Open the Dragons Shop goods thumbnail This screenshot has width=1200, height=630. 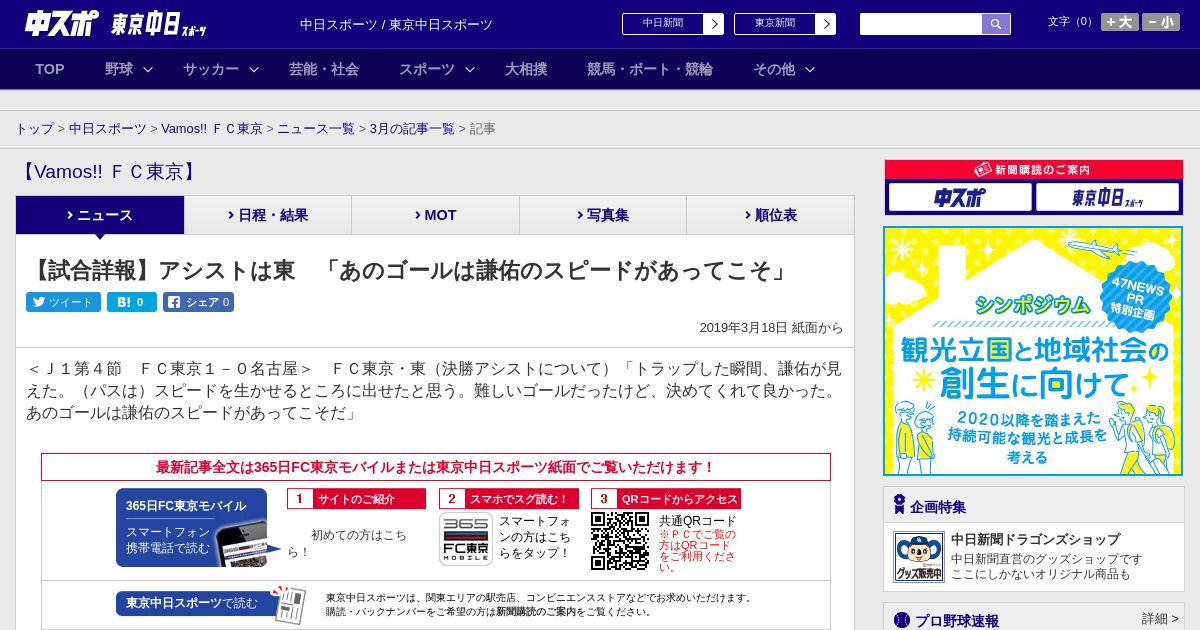point(918,557)
